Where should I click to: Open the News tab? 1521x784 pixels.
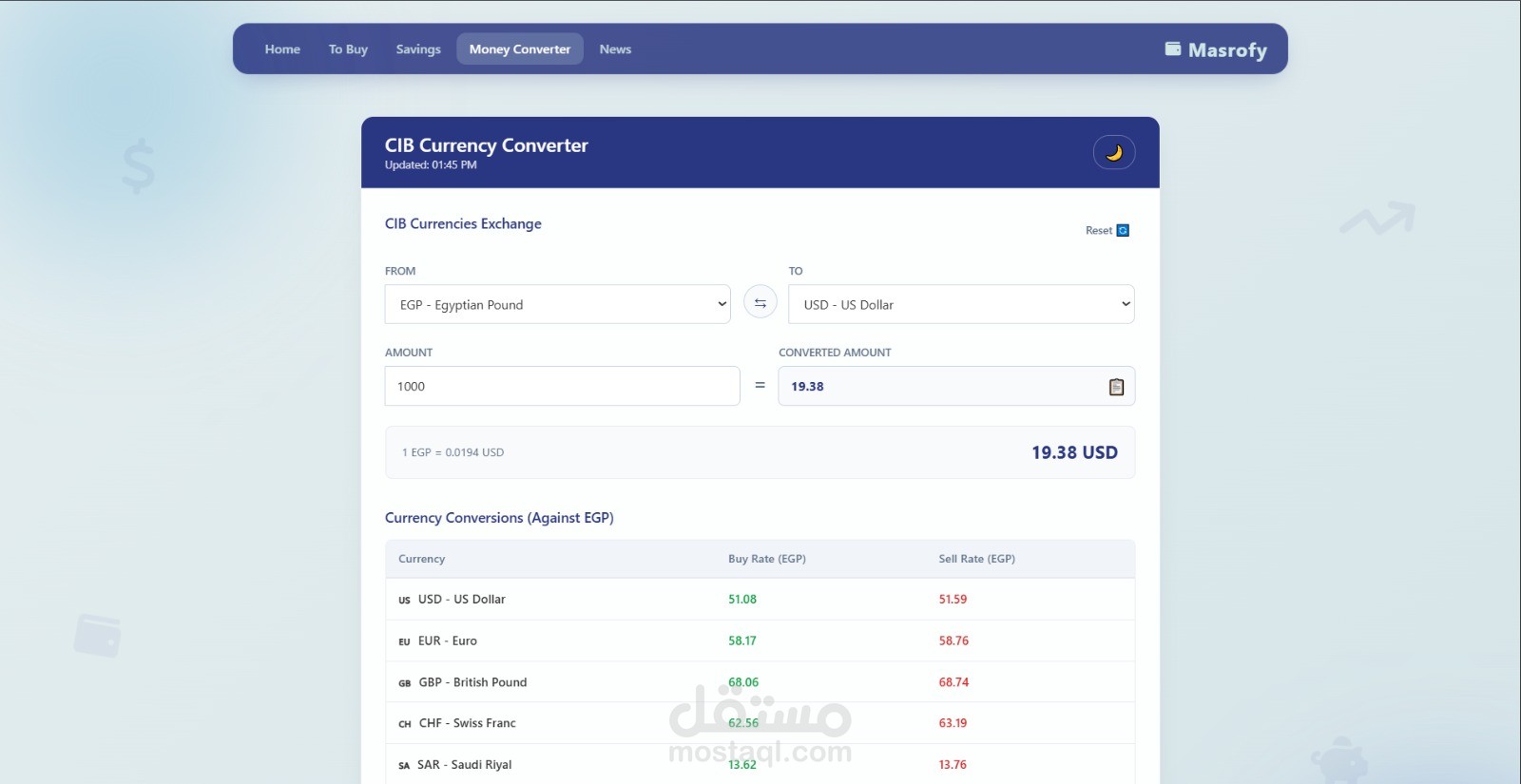[x=615, y=49]
